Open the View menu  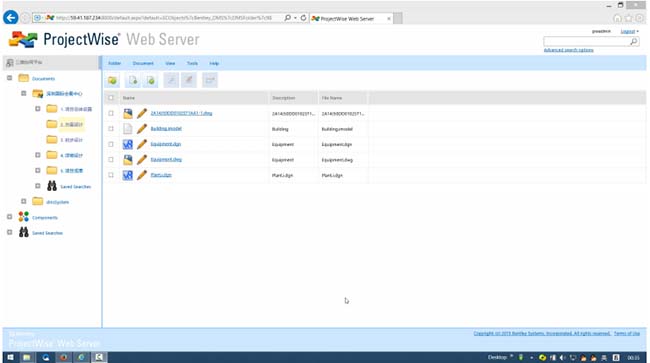point(170,63)
